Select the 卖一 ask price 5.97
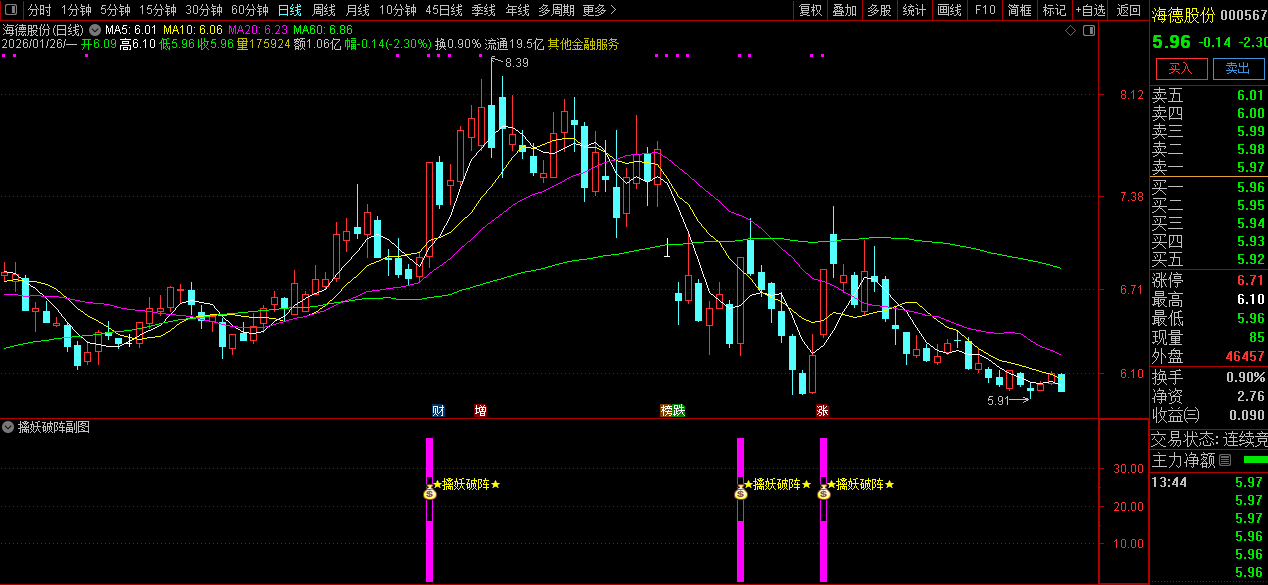1268x585 pixels. [1250, 167]
